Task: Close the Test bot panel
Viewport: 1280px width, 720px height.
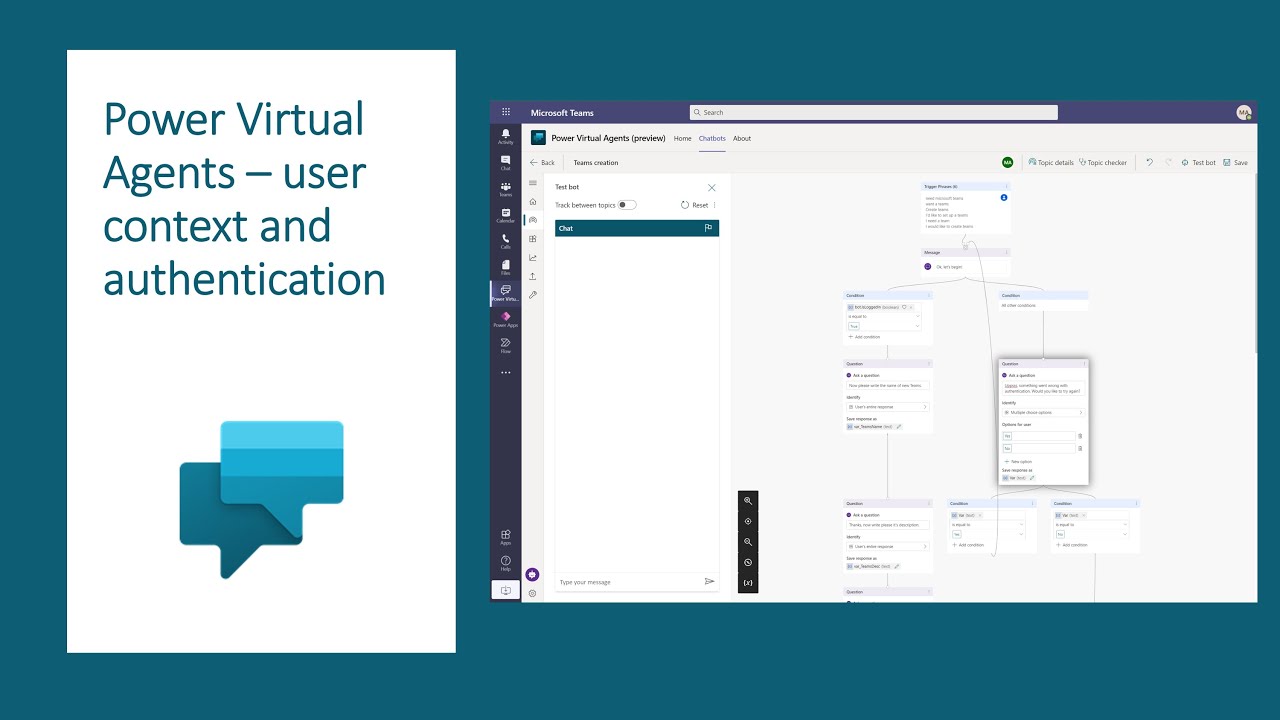Action: tap(712, 187)
